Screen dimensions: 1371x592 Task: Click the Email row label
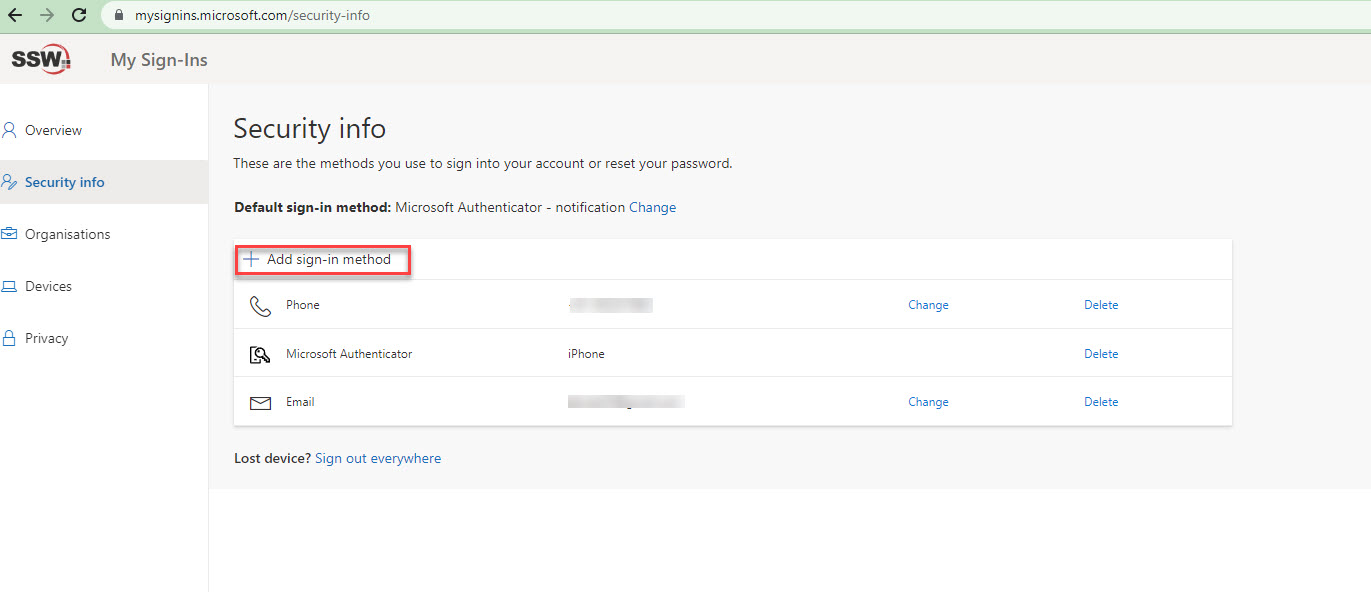[x=300, y=402]
